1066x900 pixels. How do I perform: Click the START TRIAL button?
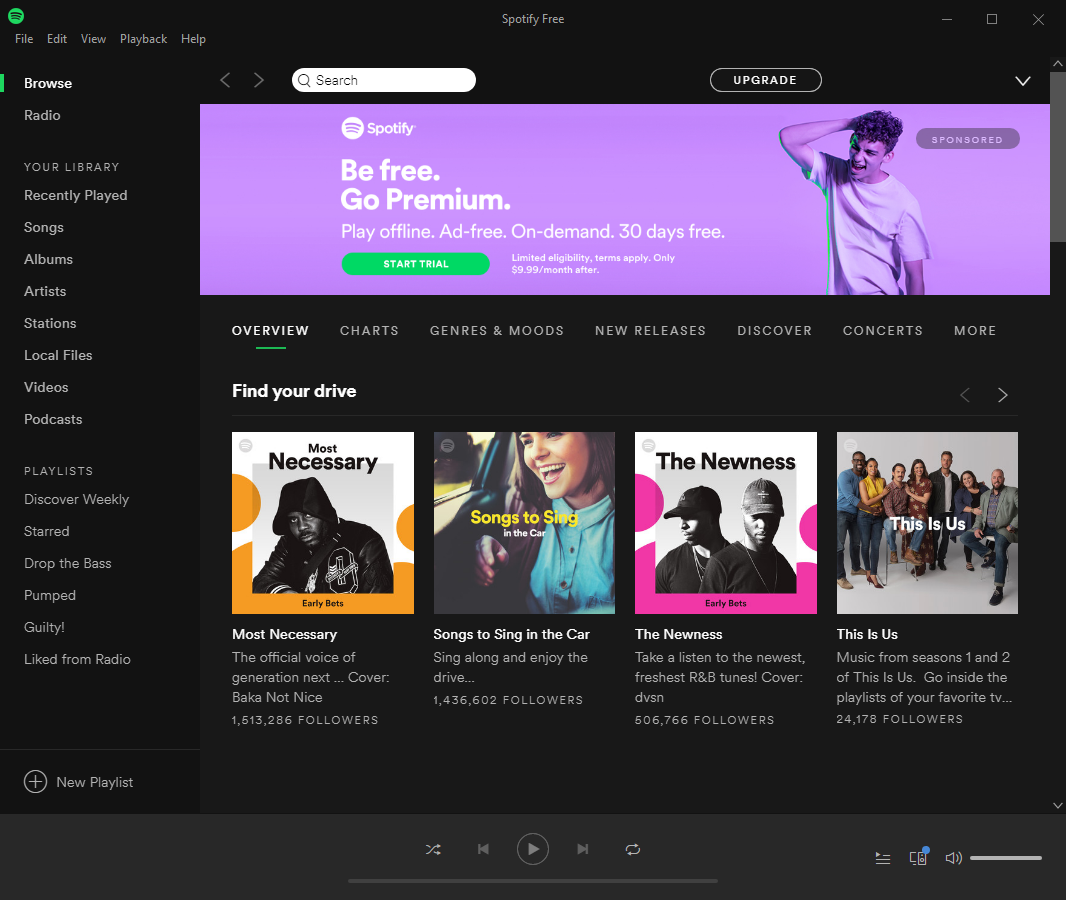415,263
